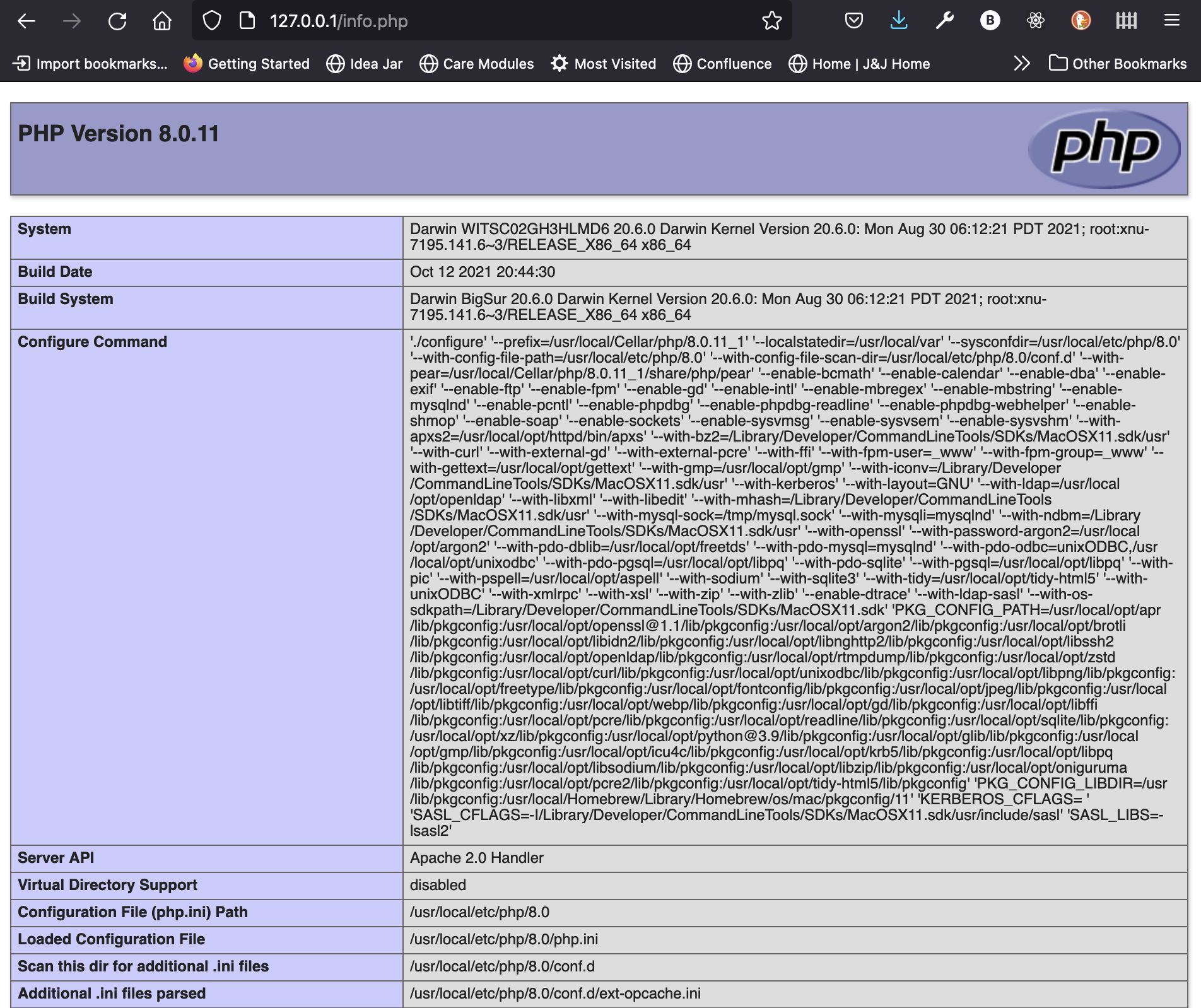Open the Confluence bookmark
The width and height of the screenshot is (1201, 1008).
[x=722, y=64]
